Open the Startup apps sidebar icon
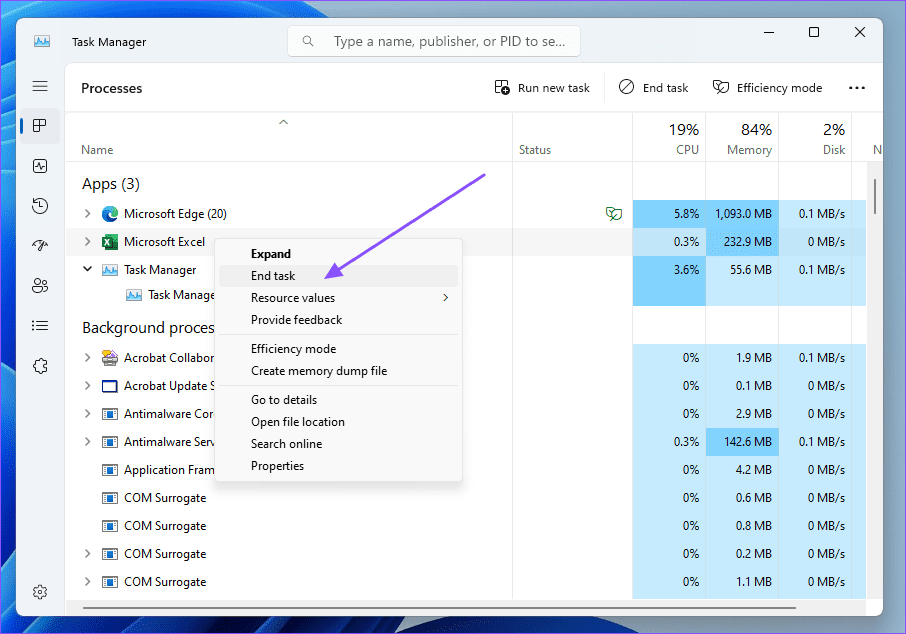This screenshot has width=906, height=634. coord(40,246)
